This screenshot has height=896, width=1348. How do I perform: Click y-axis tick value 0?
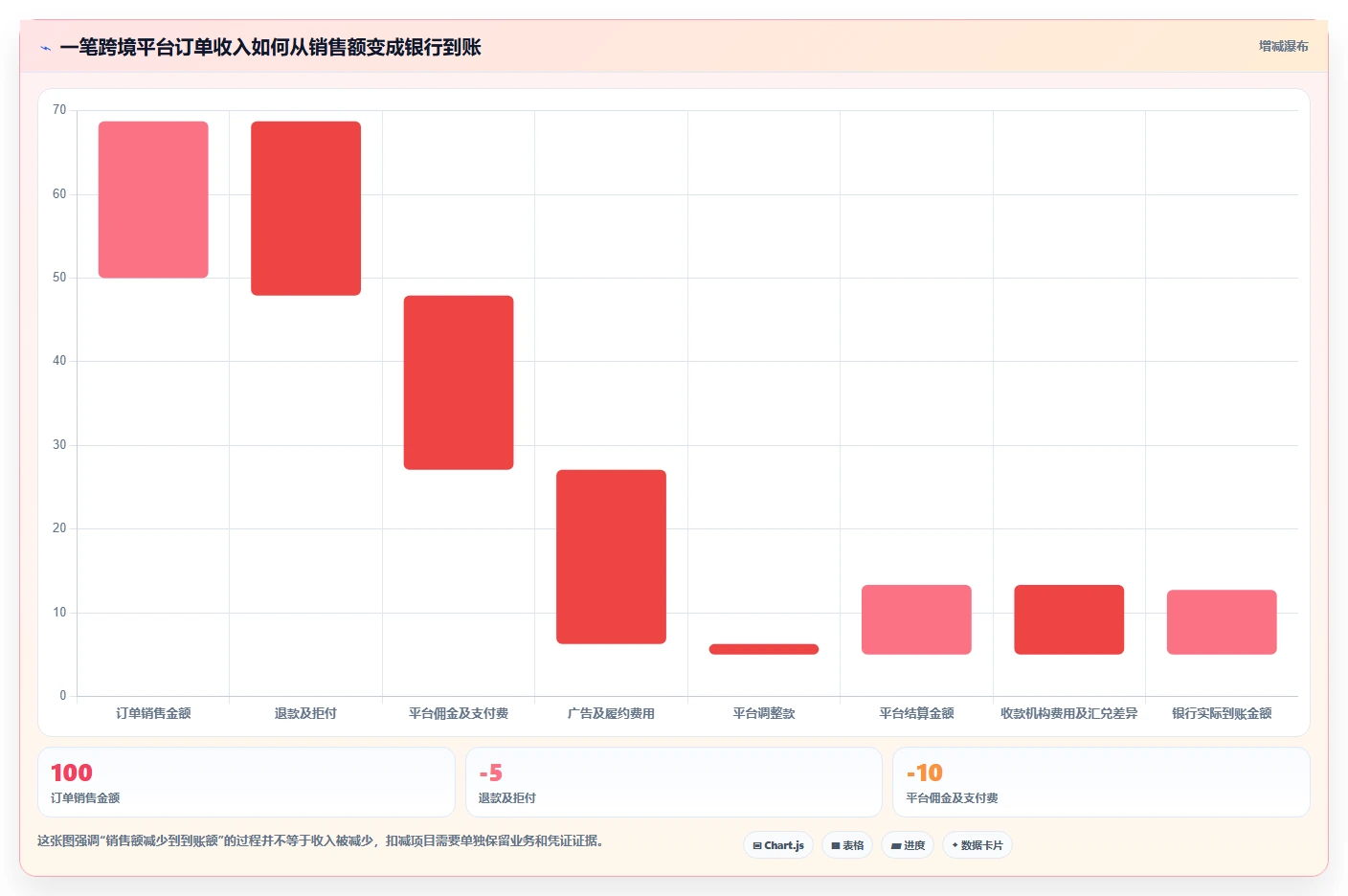pos(63,696)
